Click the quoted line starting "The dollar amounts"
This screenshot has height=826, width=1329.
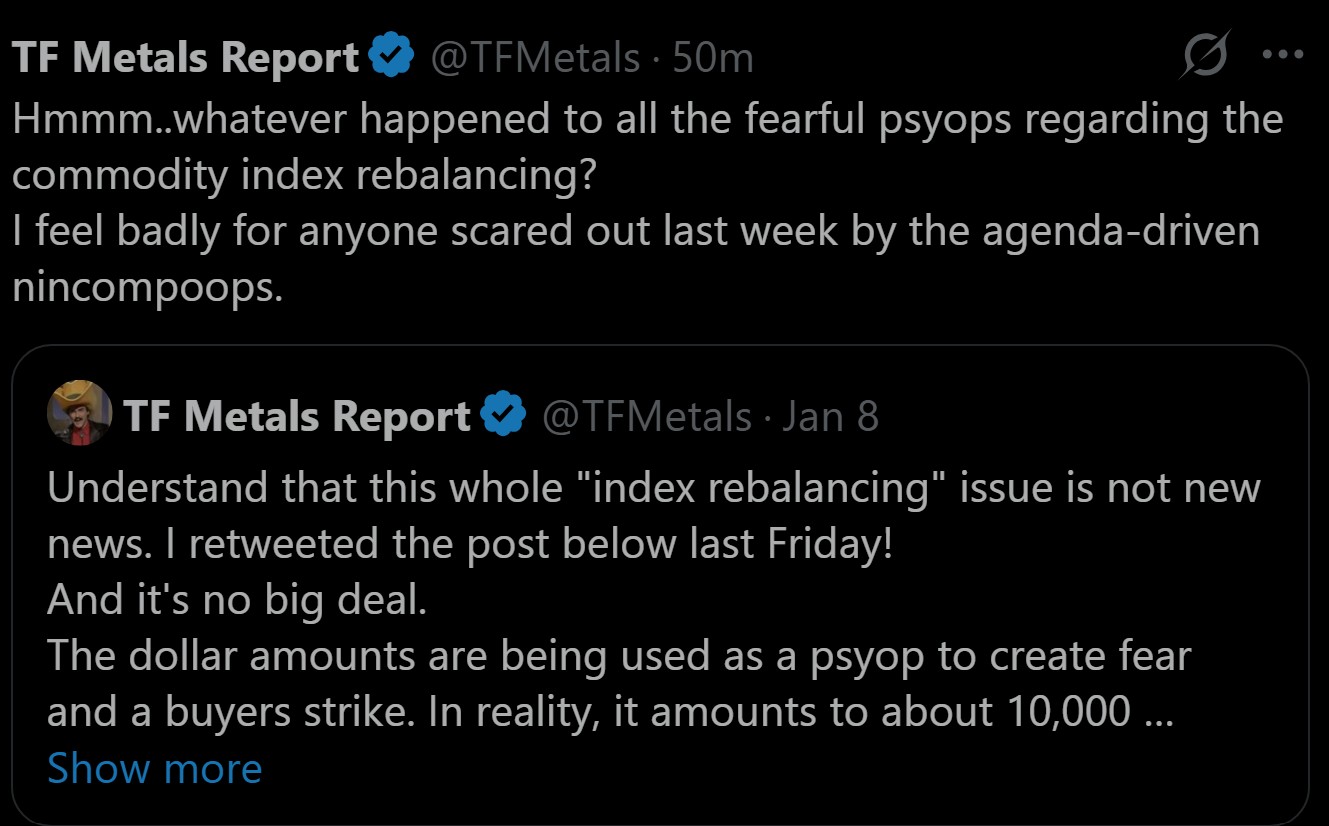coord(618,656)
